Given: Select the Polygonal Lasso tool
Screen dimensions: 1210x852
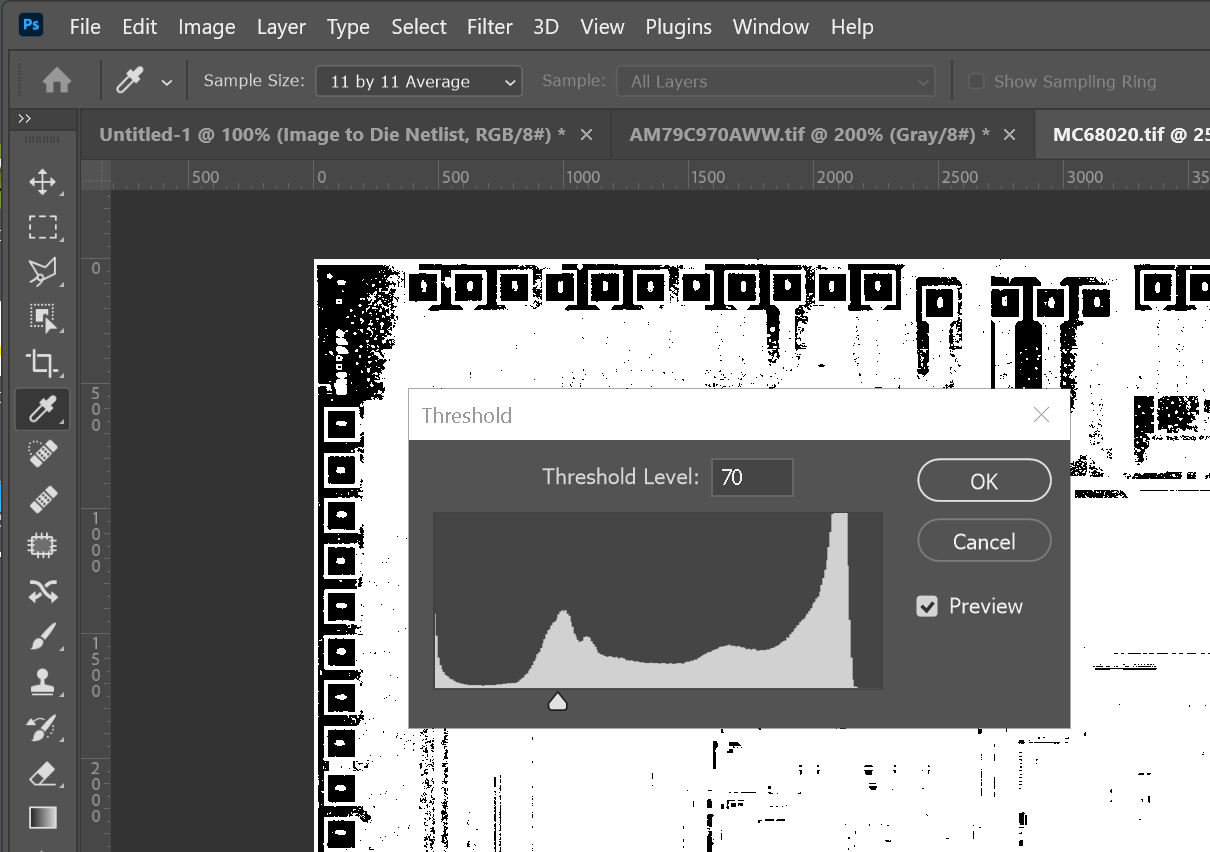Looking at the screenshot, I should pyautogui.click(x=42, y=272).
